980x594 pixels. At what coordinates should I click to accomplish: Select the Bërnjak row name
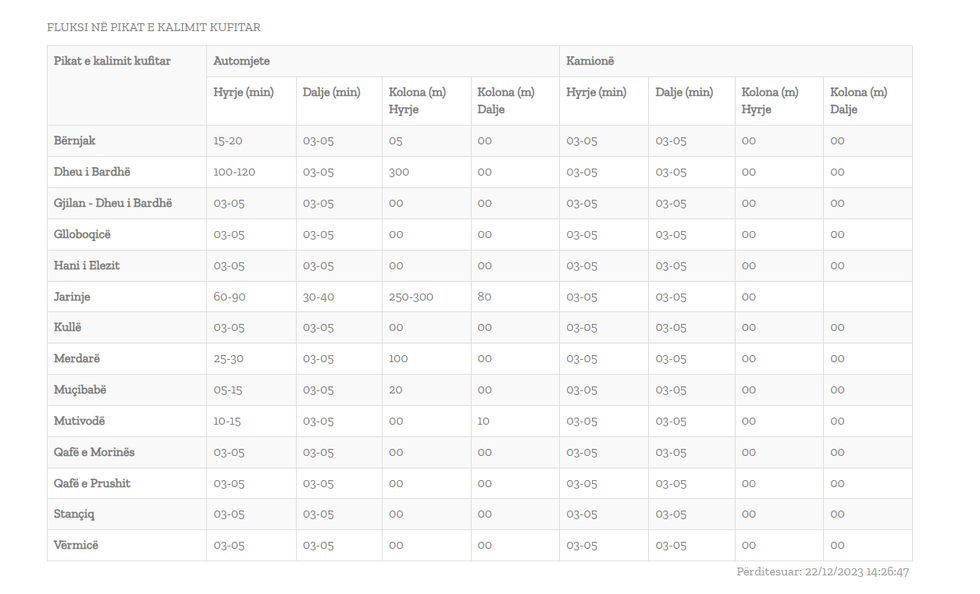75,141
